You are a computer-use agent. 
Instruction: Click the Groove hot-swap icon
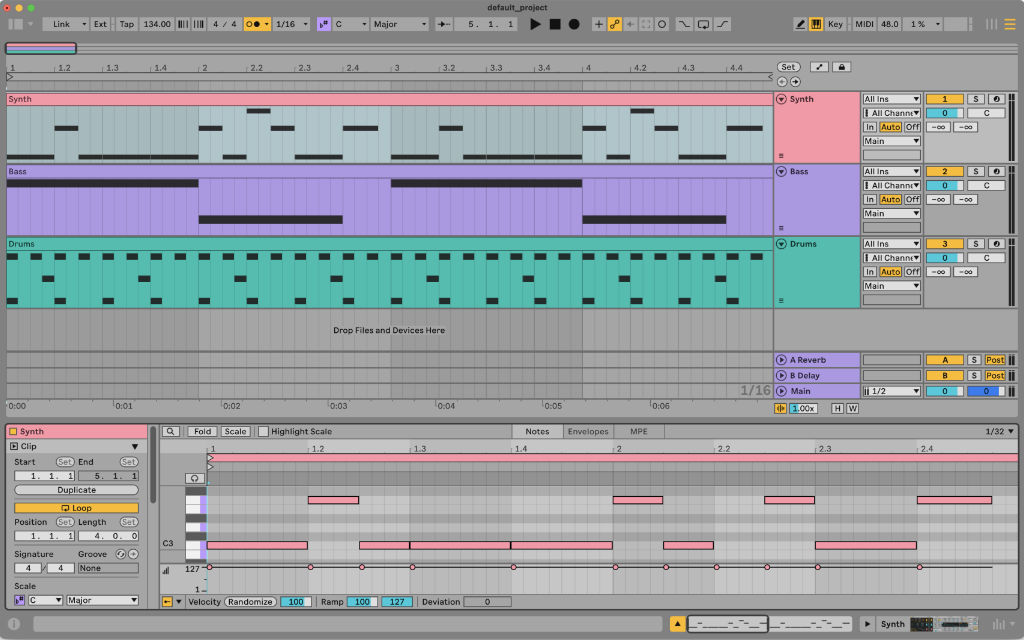point(121,554)
